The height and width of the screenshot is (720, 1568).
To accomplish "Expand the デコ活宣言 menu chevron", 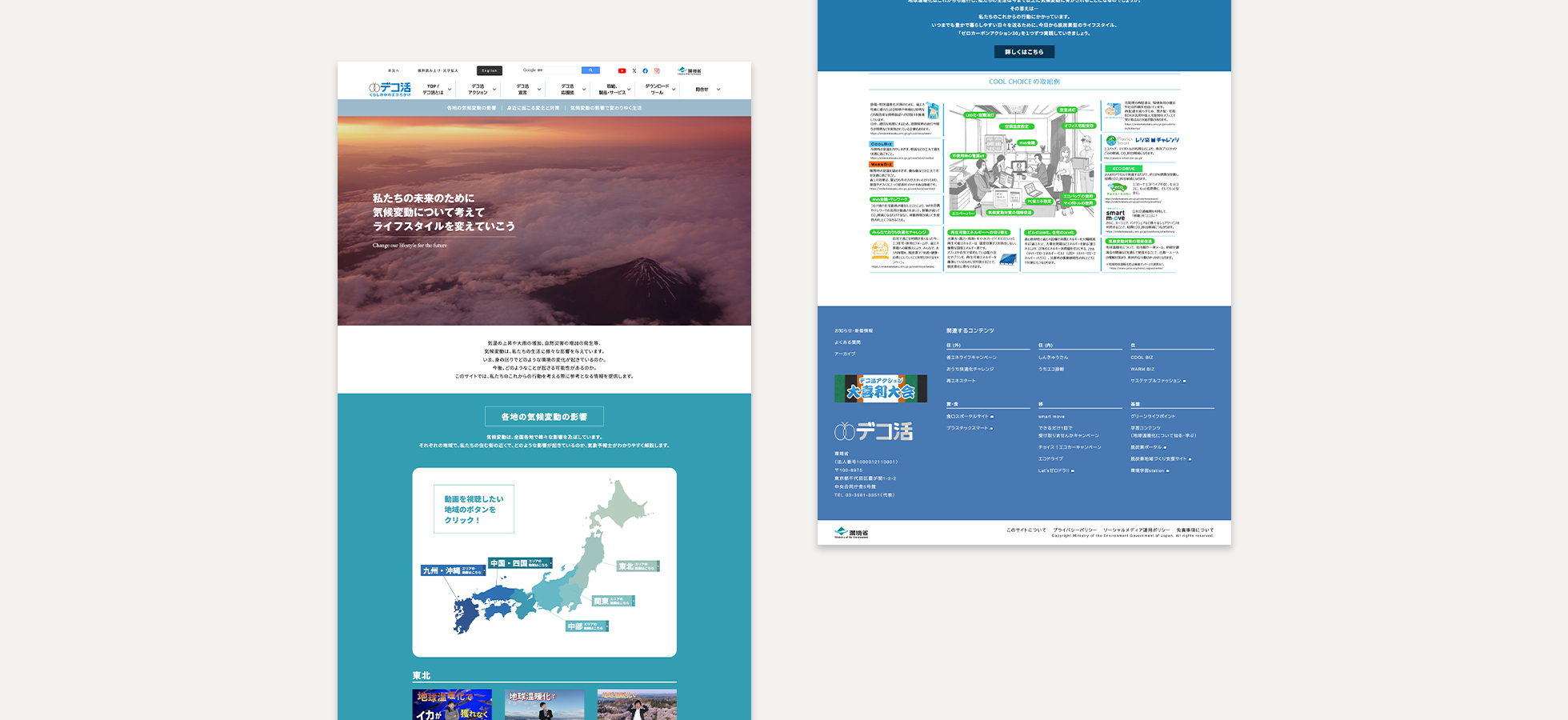I will click(x=539, y=90).
